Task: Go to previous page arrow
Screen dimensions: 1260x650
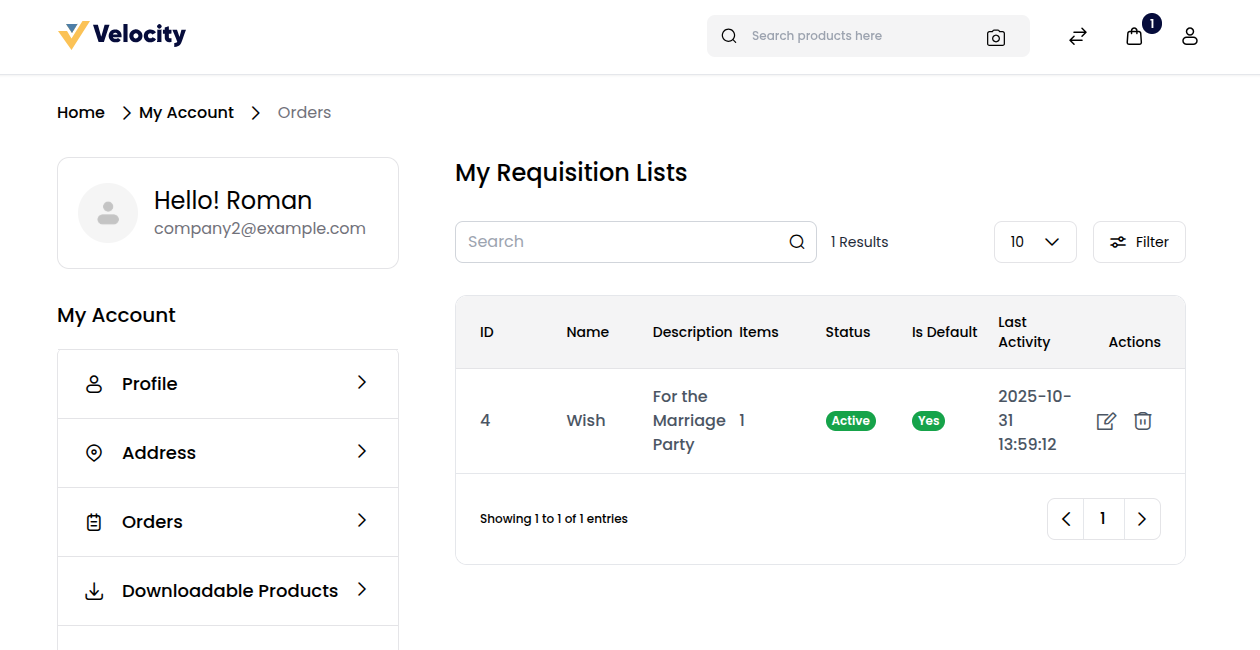Action: pos(1066,519)
